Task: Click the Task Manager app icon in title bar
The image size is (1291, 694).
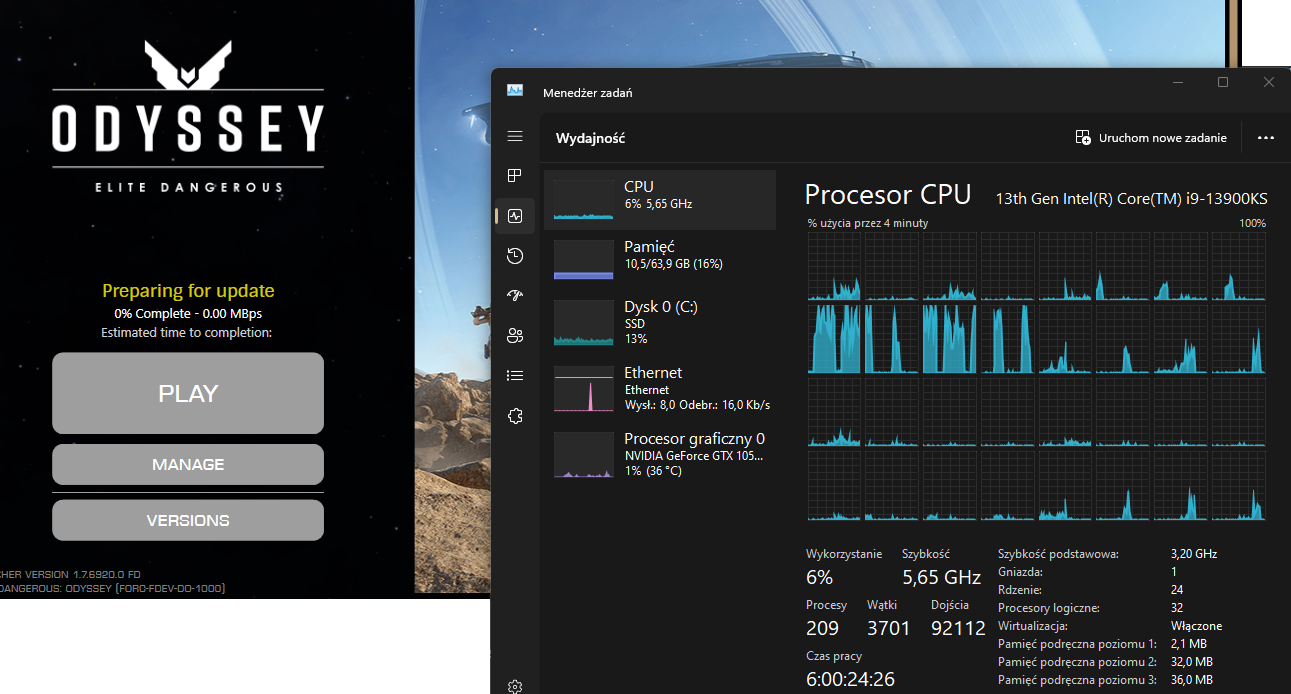Action: tap(515, 91)
